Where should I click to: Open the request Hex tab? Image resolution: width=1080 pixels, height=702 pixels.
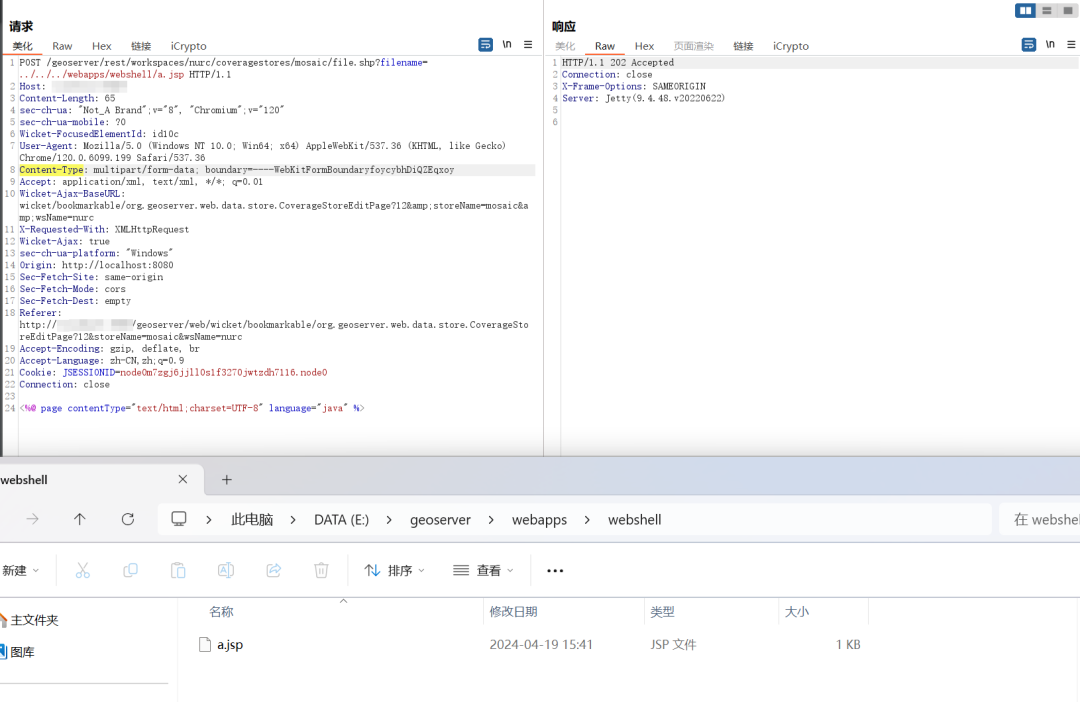point(101,46)
